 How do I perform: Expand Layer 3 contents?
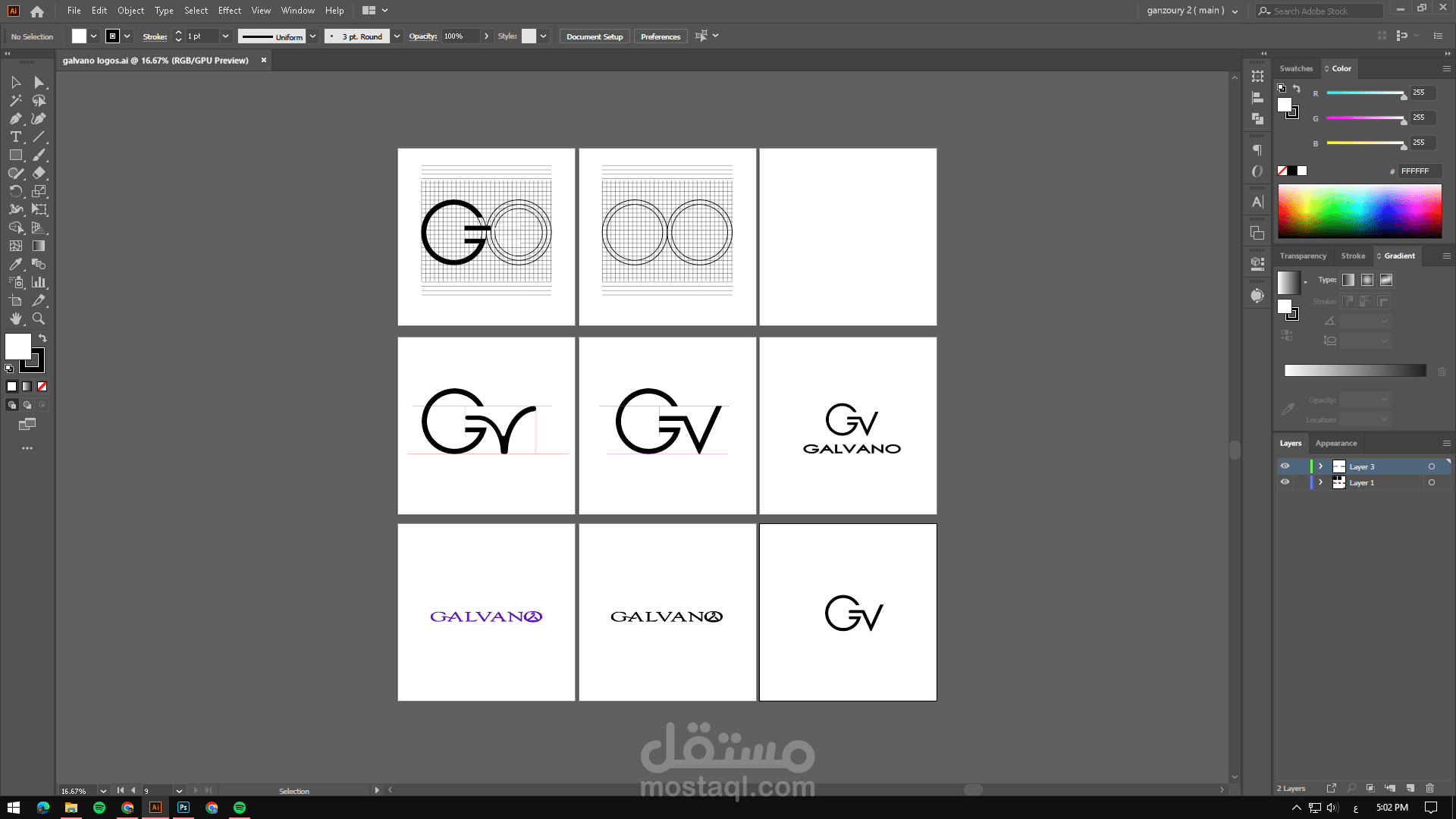(1320, 466)
